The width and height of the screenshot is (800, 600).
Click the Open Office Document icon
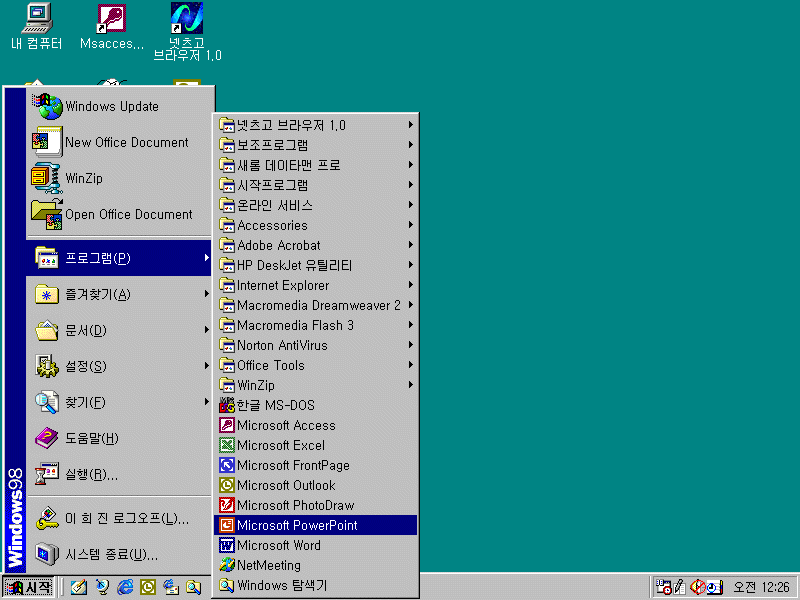click(x=47, y=214)
